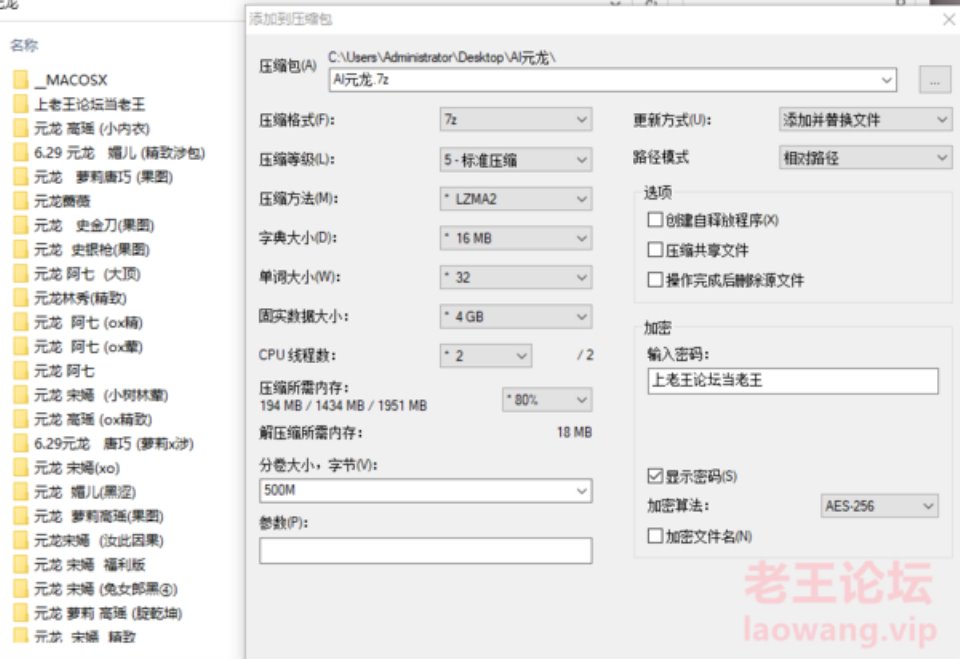Screen dimensions: 960x659
Task: Select the _MACOSX folder icon
Action: [x=21, y=80]
